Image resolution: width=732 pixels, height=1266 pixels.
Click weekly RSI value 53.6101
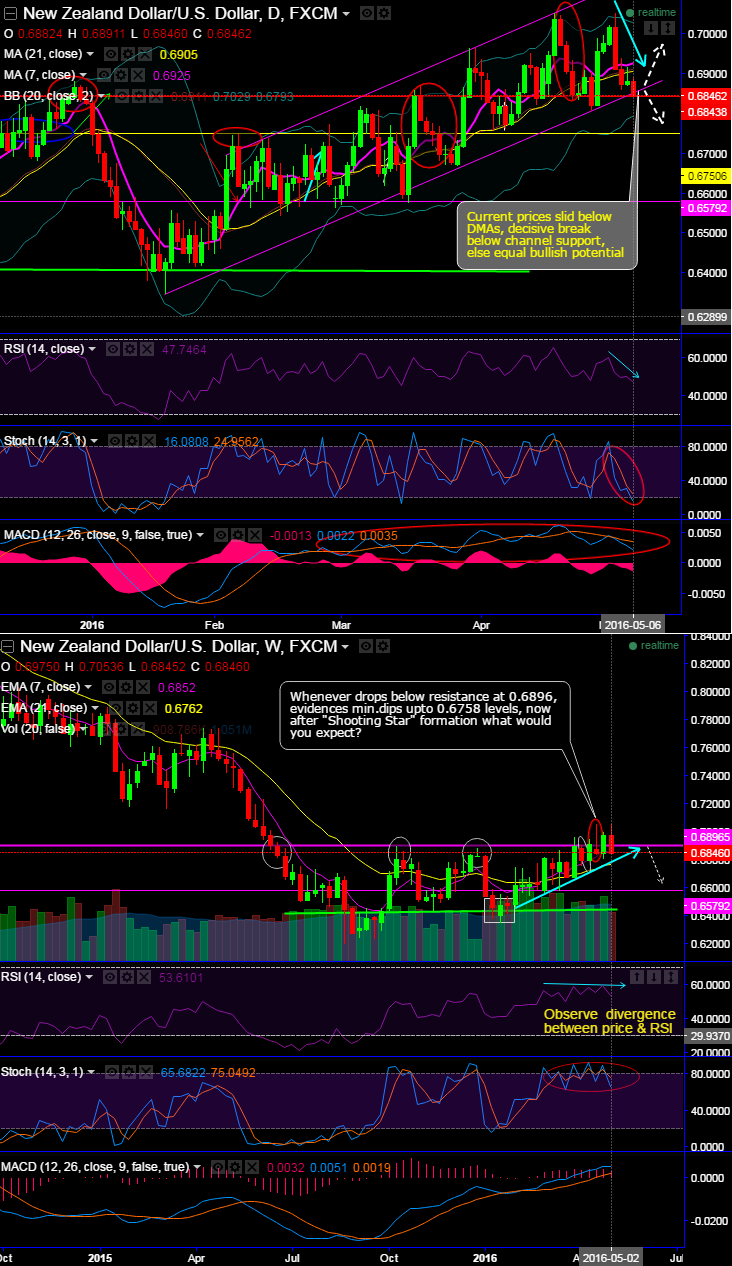[180, 976]
